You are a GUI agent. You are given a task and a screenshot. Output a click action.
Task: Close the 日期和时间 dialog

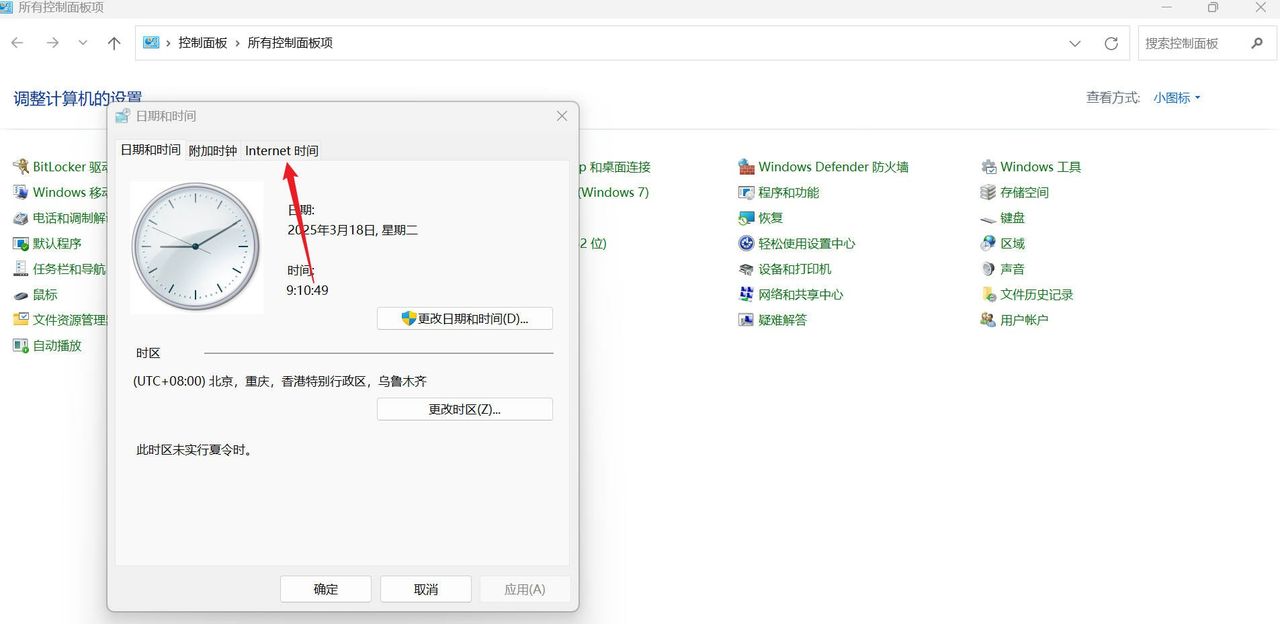(562, 116)
